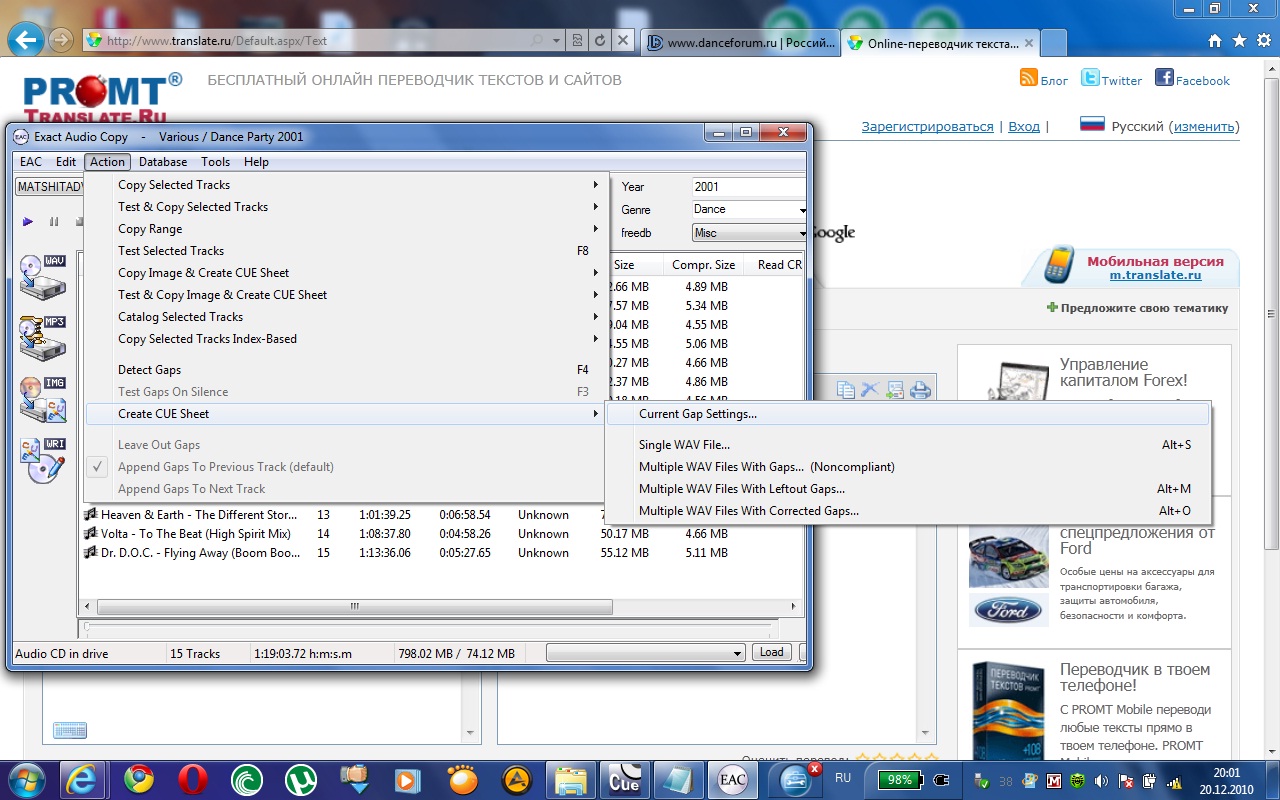Choose Single WAV File...
The width and height of the screenshot is (1280, 800).
908,445
